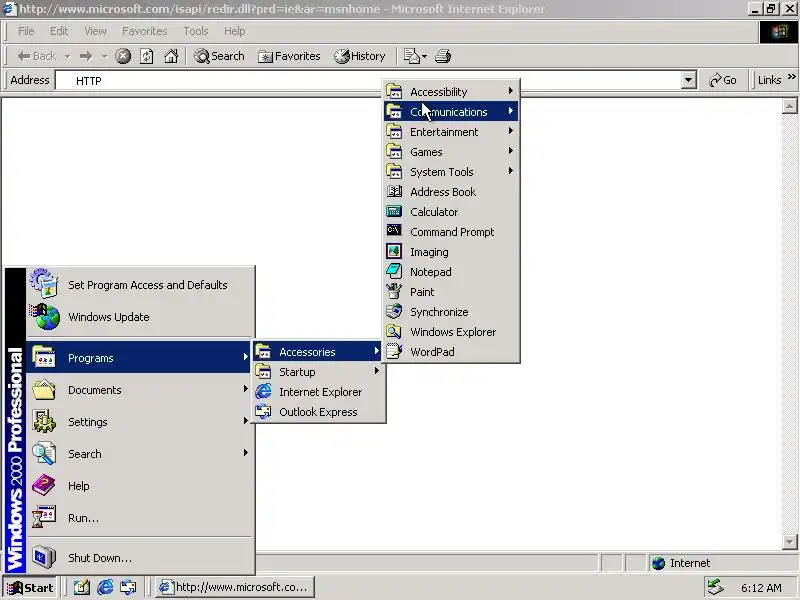Open the Edit menu
Viewport: 800px width, 600px height.
point(59,31)
